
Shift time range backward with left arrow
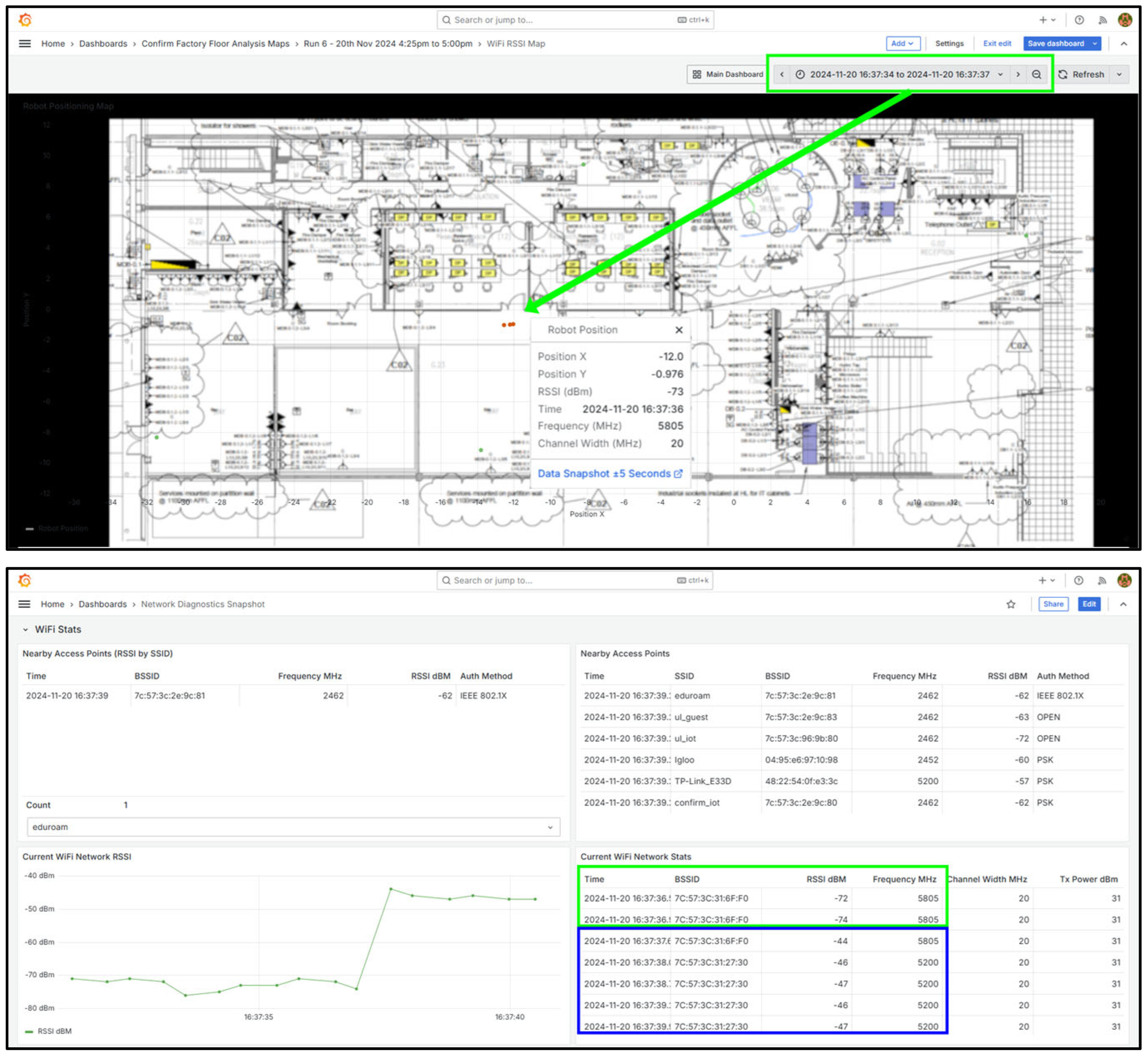tap(782, 74)
